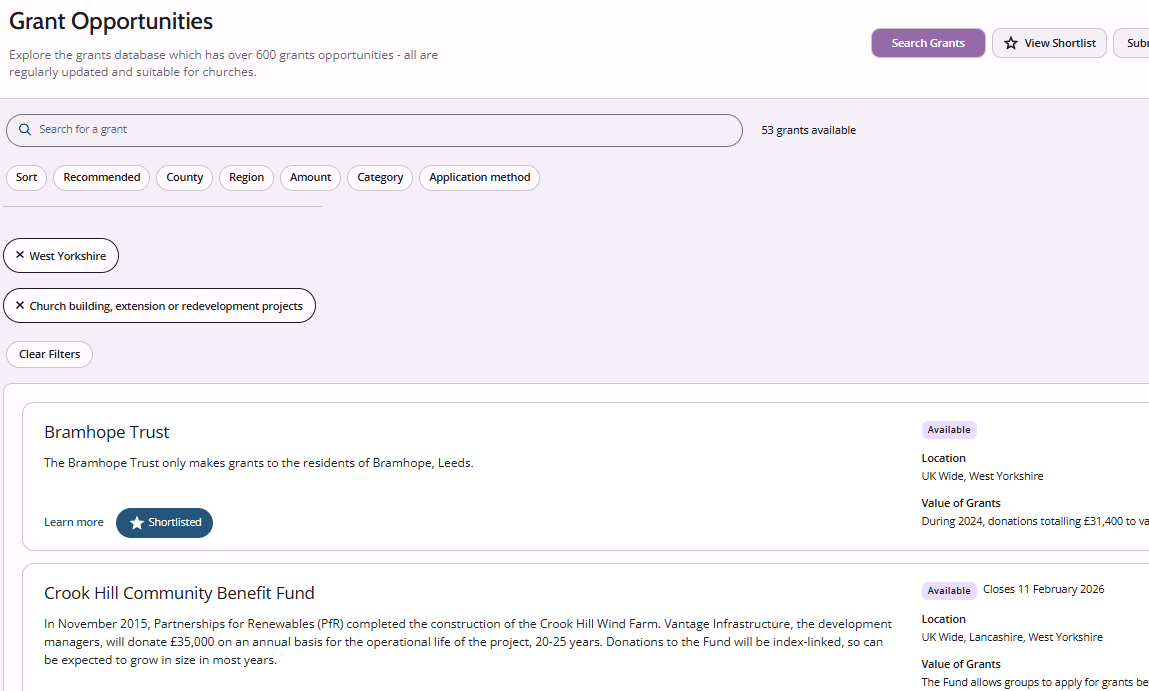Screen dimensions: 1149x691
Task: Open the Category filter dropdown
Action: click(380, 178)
